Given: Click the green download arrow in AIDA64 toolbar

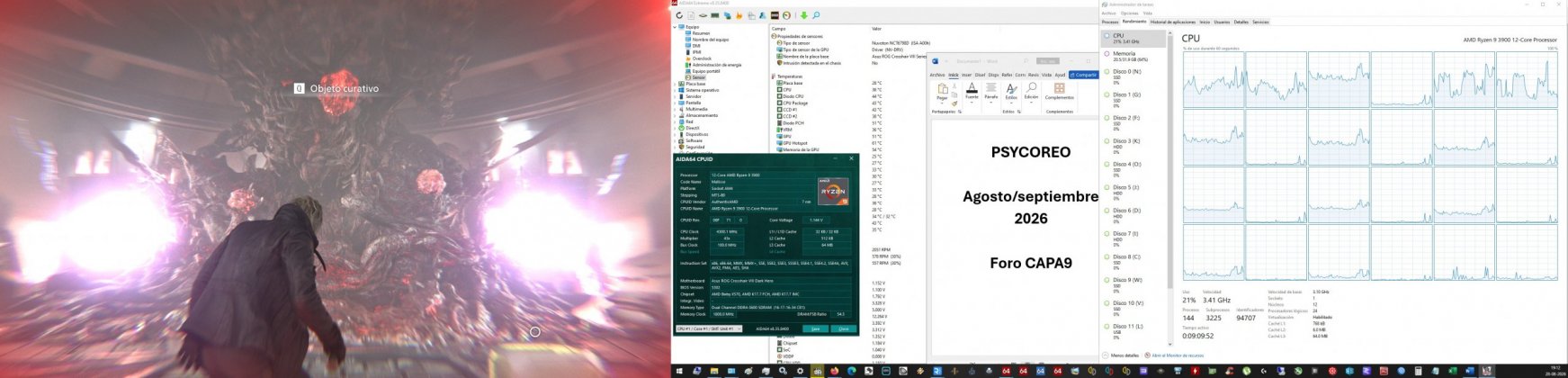Looking at the screenshot, I should (804, 15).
